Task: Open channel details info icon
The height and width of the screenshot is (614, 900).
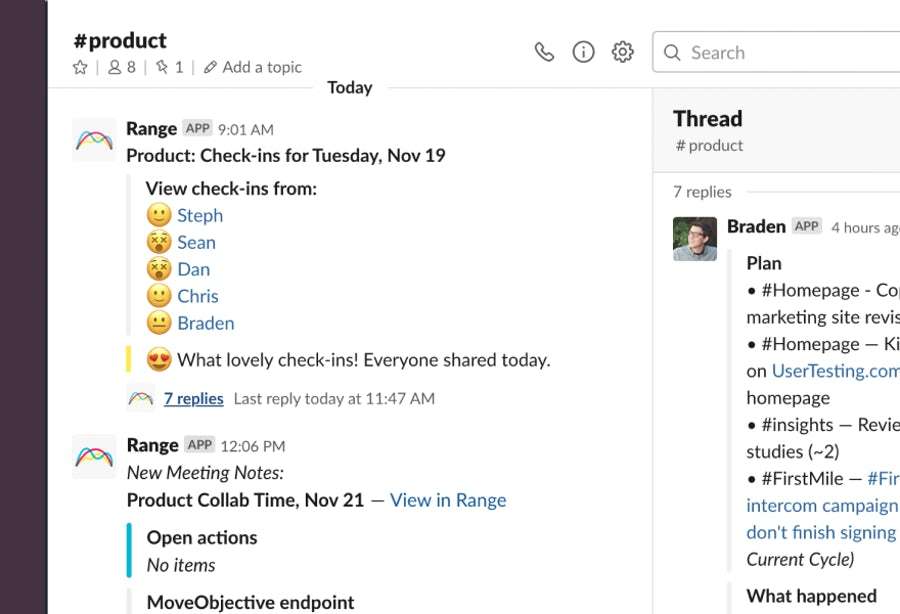Action: tap(583, 52)
